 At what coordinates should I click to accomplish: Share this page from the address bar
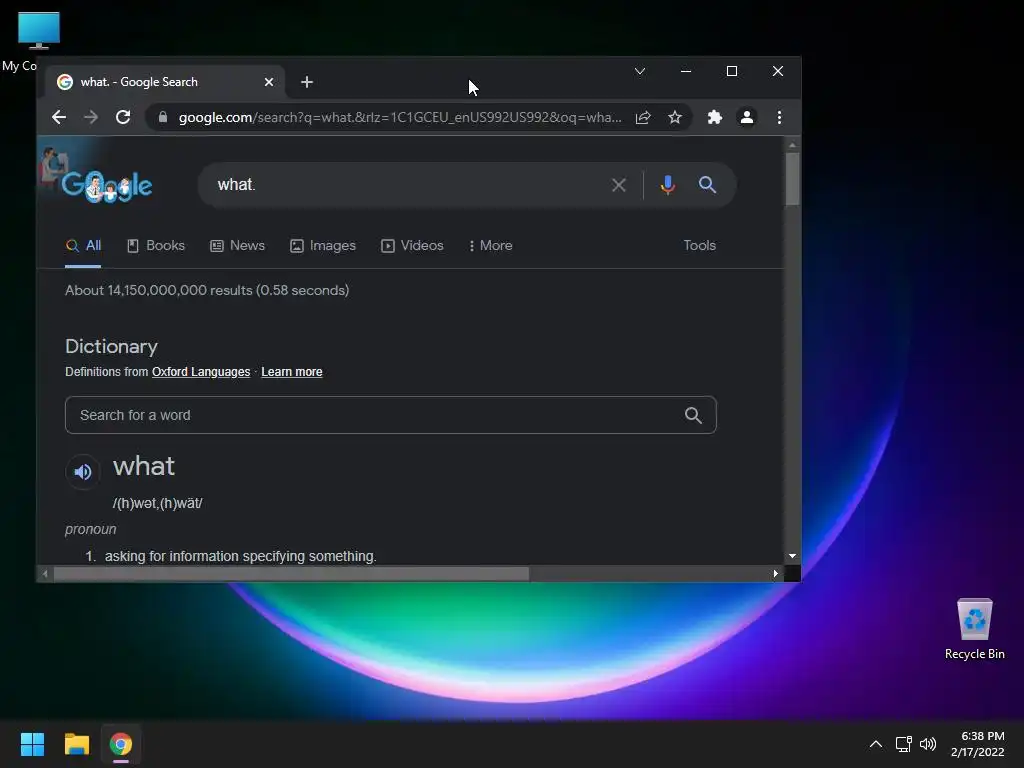pyautogui.click(x=643, y=118)
